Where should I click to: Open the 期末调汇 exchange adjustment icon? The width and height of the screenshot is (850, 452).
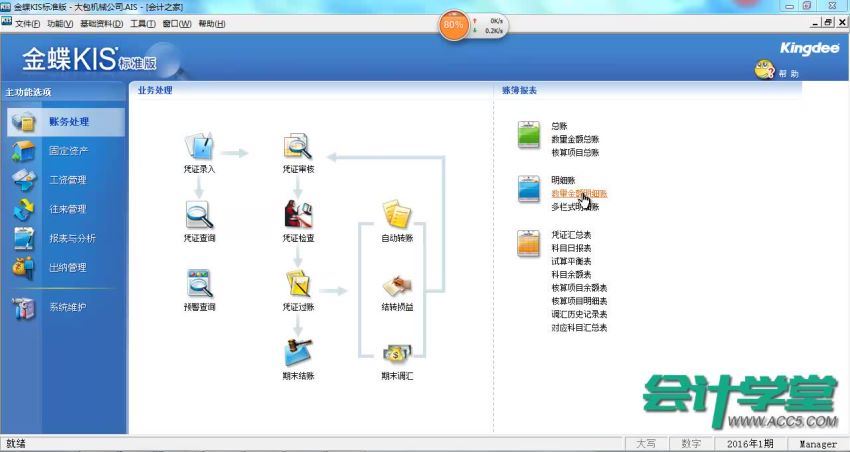pyautogui.click(x=397, y=354)
